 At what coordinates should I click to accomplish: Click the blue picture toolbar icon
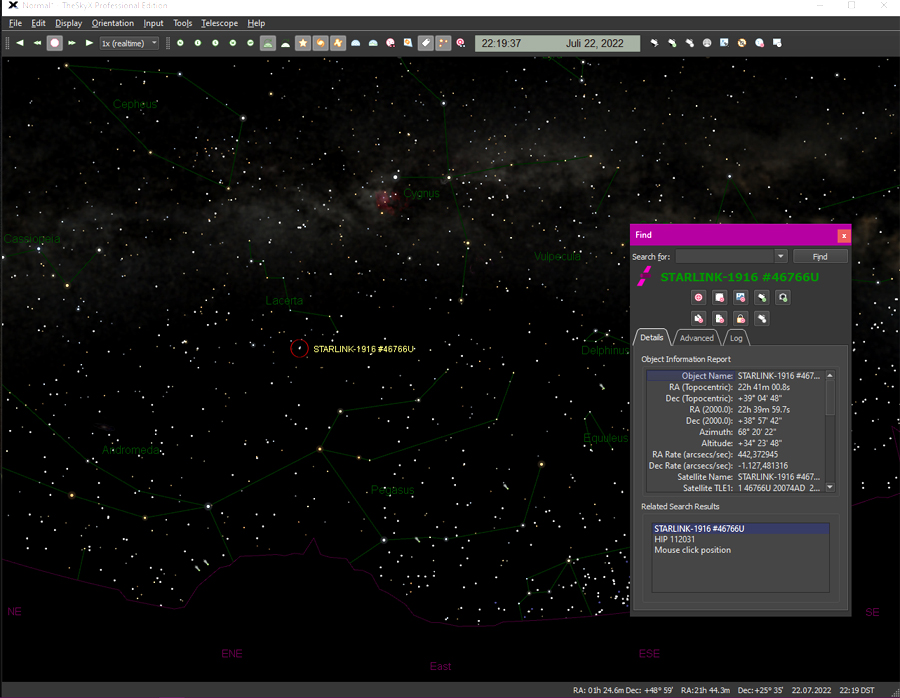click(x=724, y=43)
